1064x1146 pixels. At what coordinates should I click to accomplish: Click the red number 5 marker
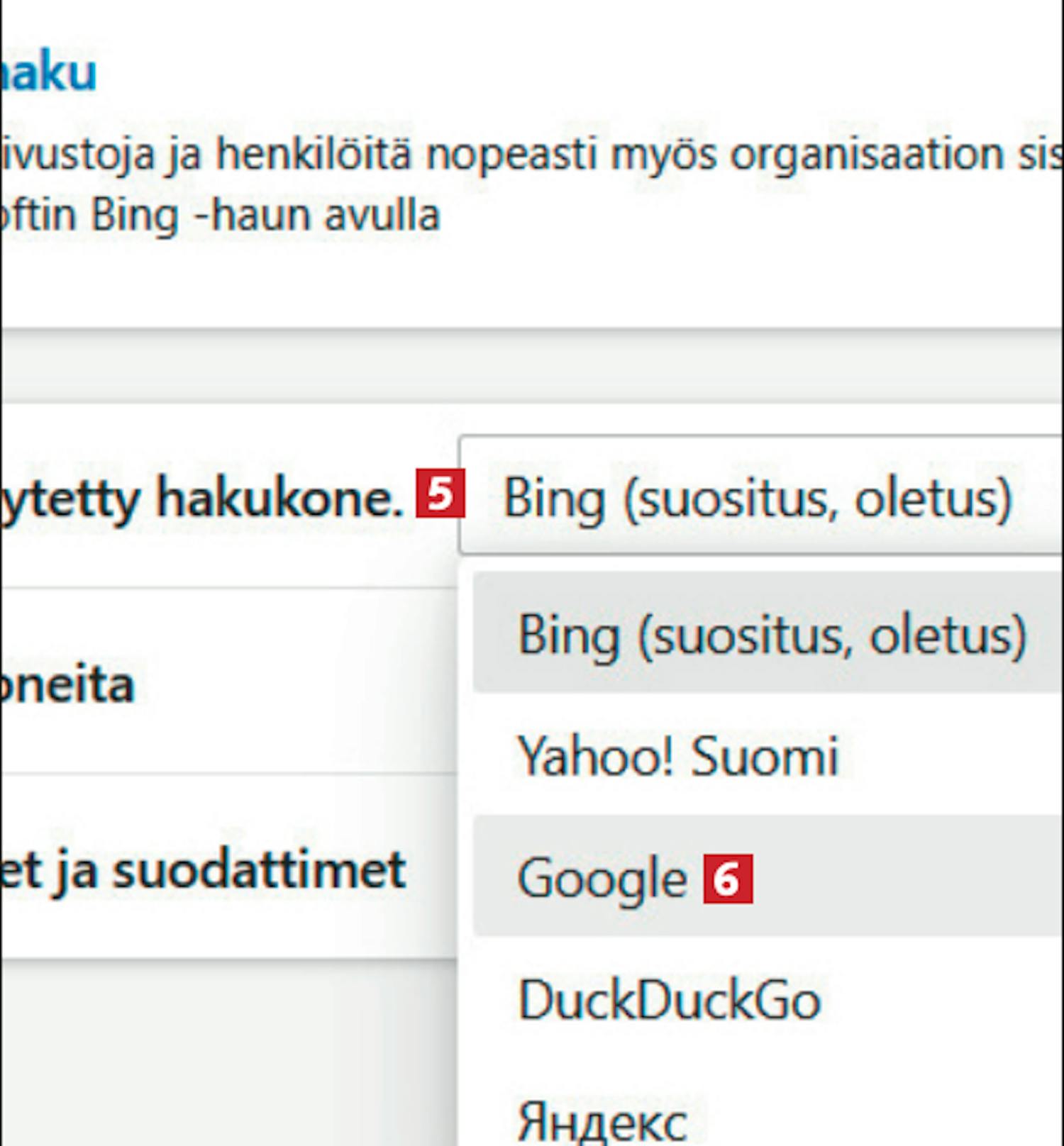440,494
